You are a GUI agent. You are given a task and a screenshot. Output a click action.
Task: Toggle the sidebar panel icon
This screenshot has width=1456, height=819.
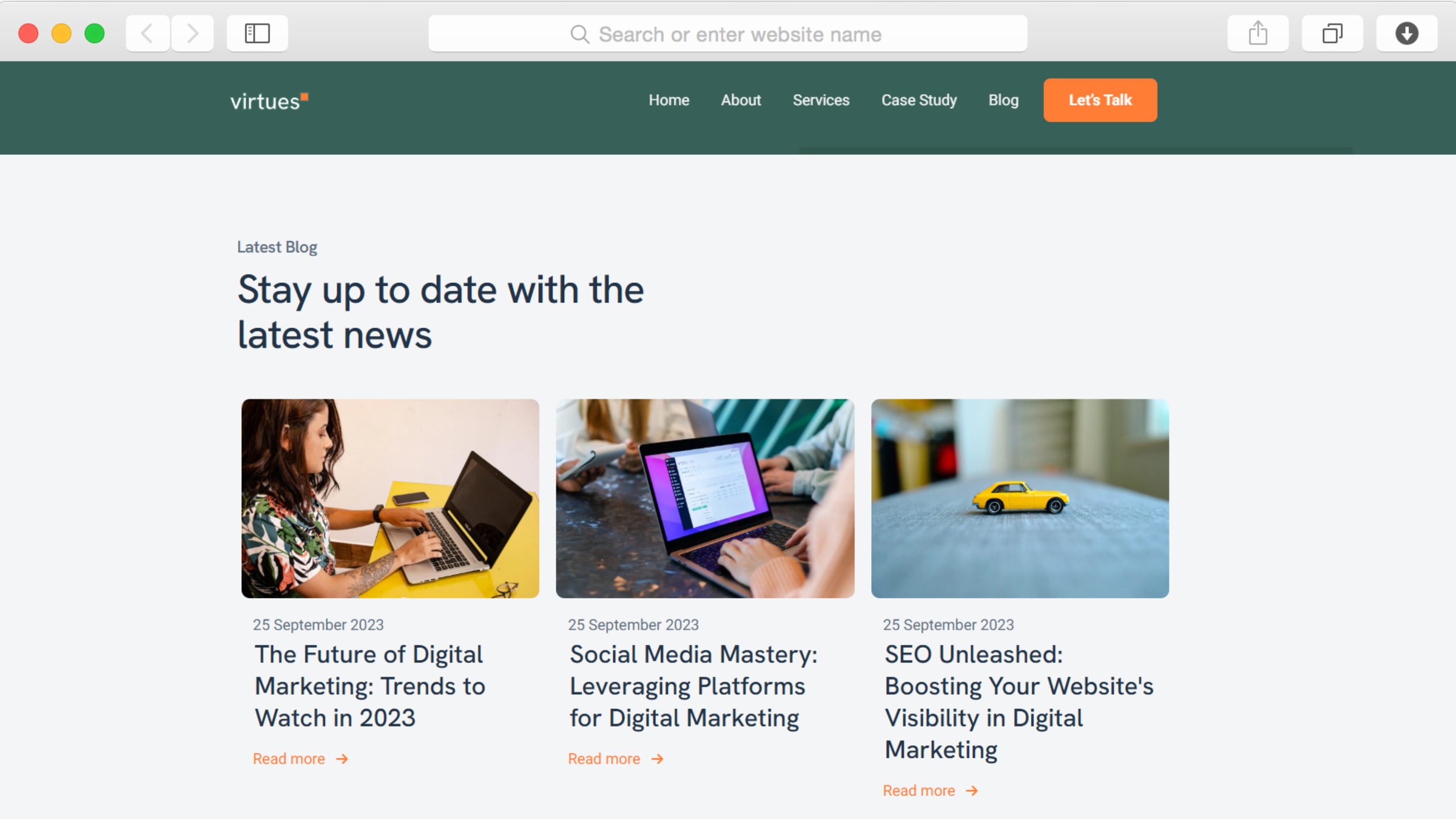(257, 33)
